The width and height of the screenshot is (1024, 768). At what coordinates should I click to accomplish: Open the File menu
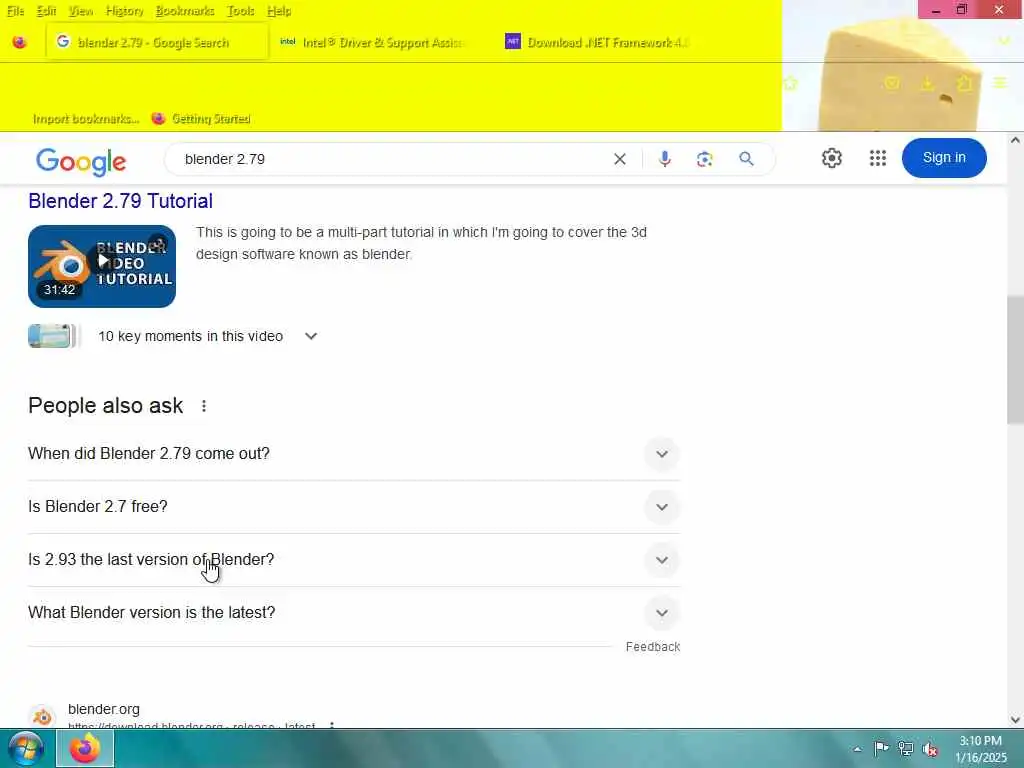pyautogui.click(x=15, y=11)
